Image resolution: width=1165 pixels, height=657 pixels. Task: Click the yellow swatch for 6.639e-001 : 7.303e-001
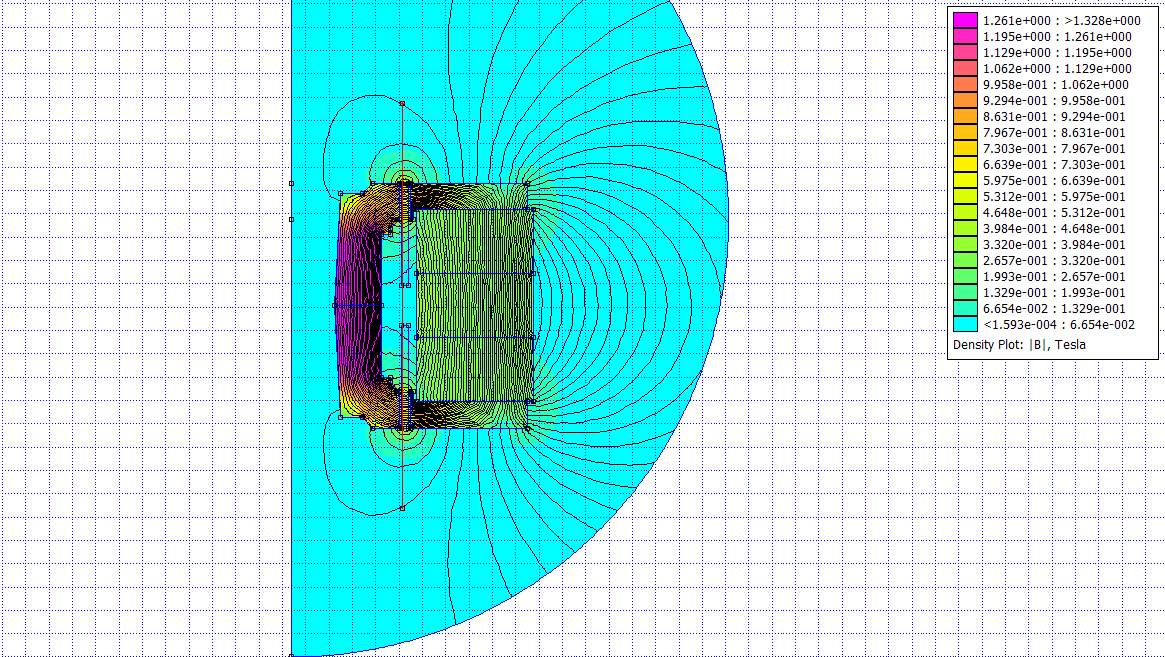[965, 164]
